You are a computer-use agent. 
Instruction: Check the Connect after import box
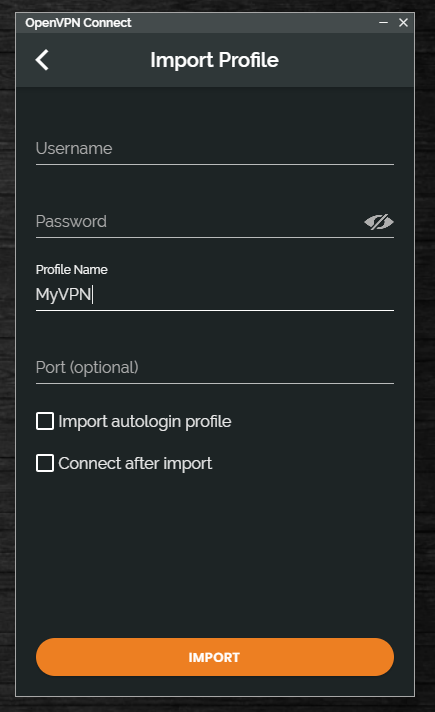(x=45, y=464)
